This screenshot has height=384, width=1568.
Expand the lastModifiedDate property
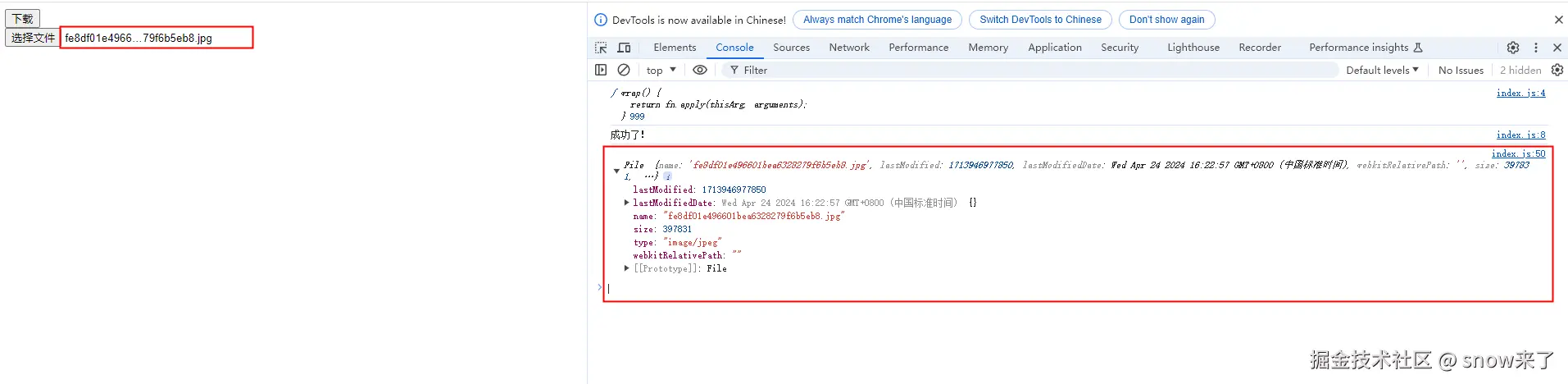626,202
